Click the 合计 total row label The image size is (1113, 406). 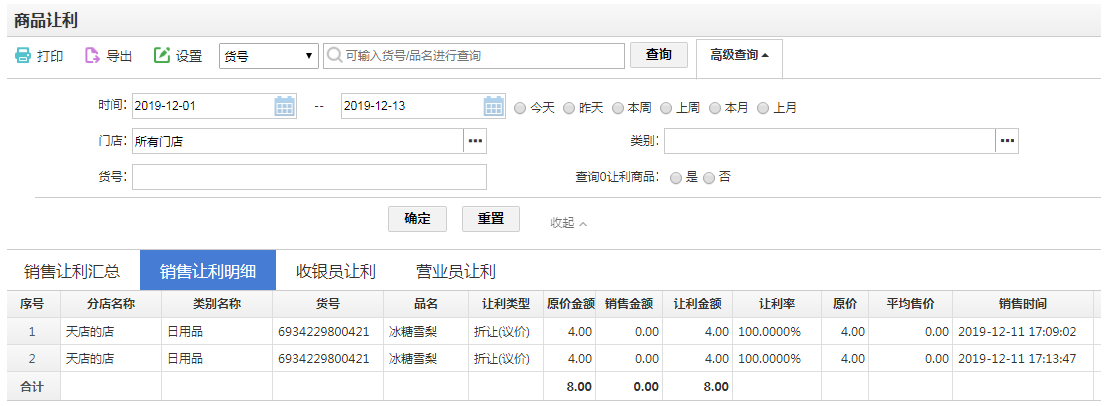[x=31, y=387]
